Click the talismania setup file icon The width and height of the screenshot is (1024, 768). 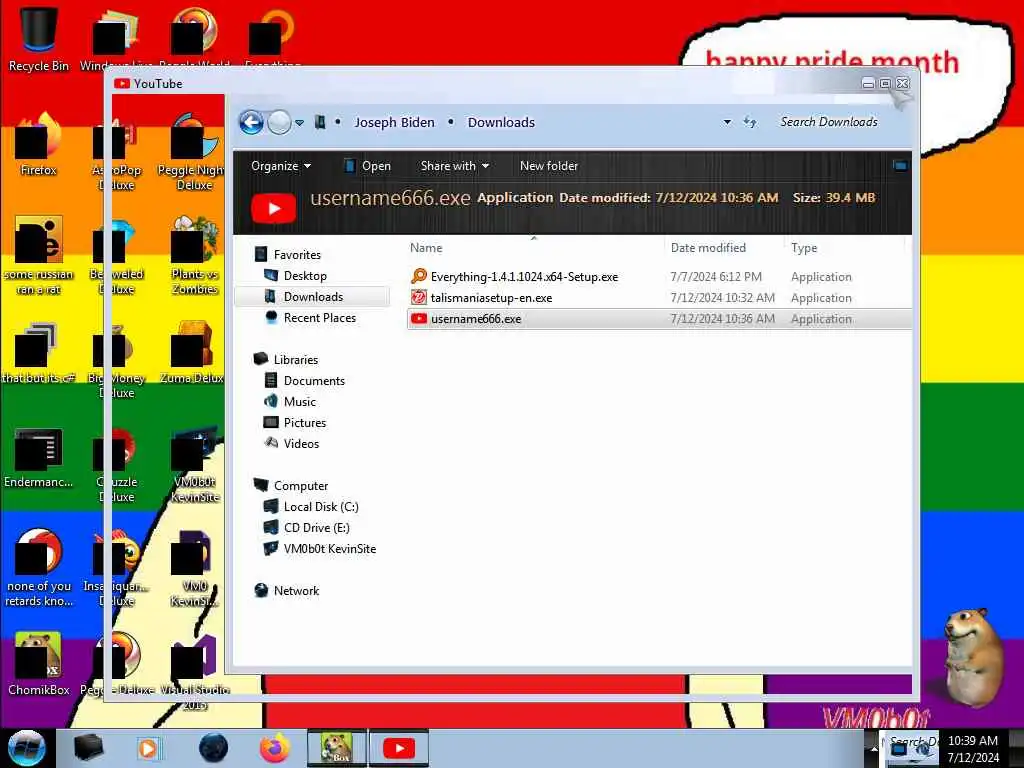(x=419, y=298)
